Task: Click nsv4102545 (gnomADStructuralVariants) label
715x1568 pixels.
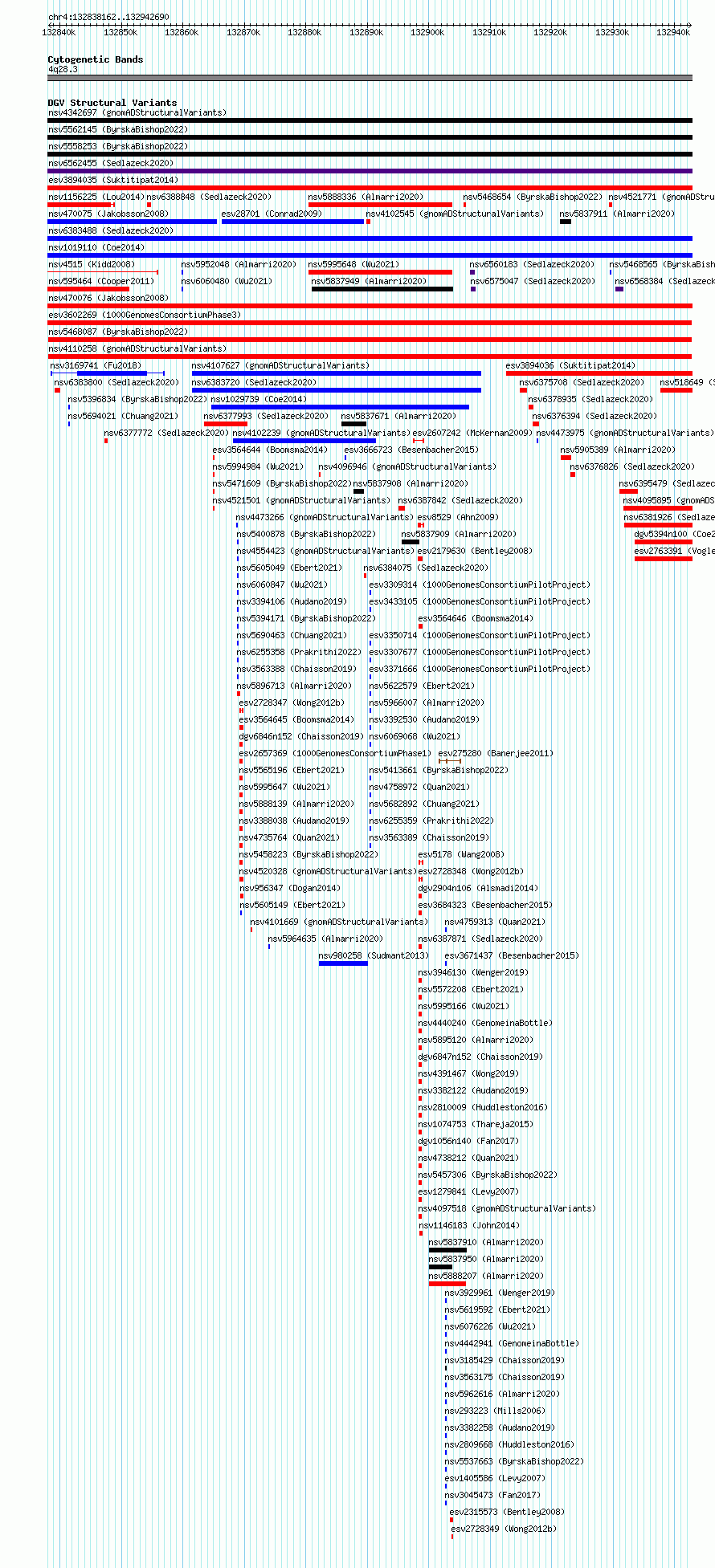Action: pyautogui.click(x=455, y=214)
